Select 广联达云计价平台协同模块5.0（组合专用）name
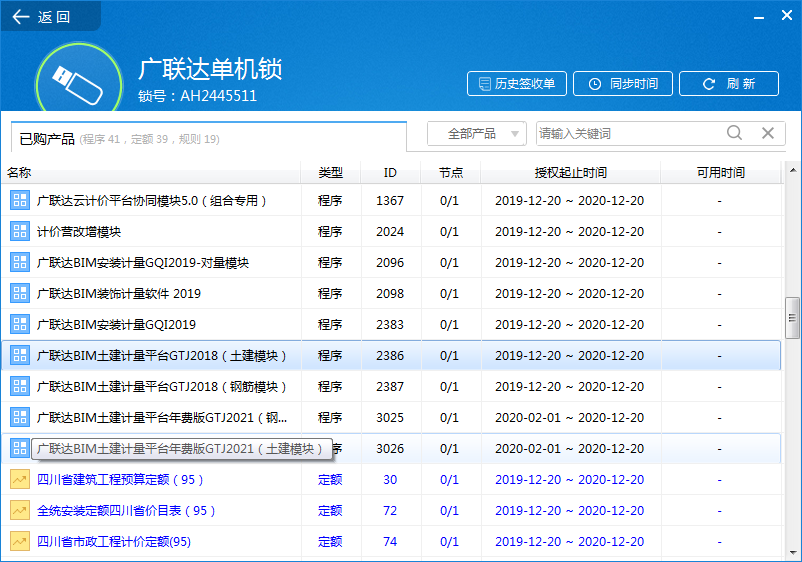 pos(152,200)
